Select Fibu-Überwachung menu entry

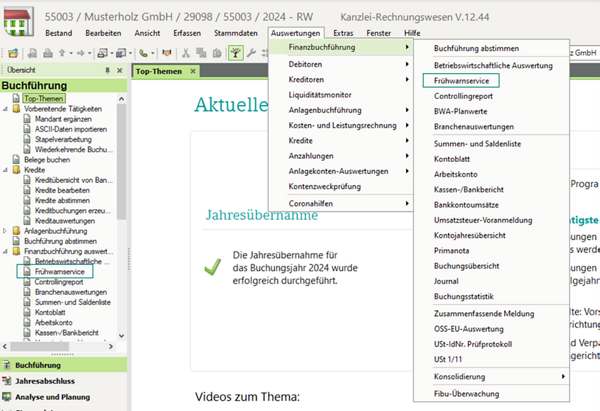(492, 394)
